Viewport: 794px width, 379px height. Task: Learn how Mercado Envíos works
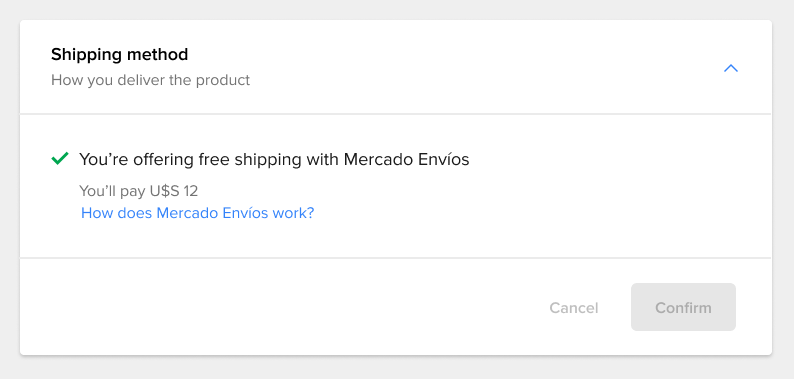(197, 213)
